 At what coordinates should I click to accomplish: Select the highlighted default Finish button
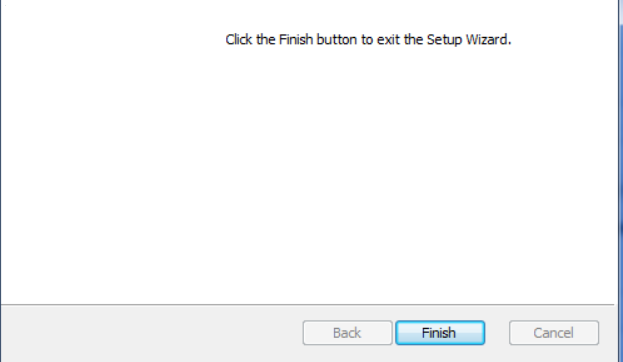440,333
